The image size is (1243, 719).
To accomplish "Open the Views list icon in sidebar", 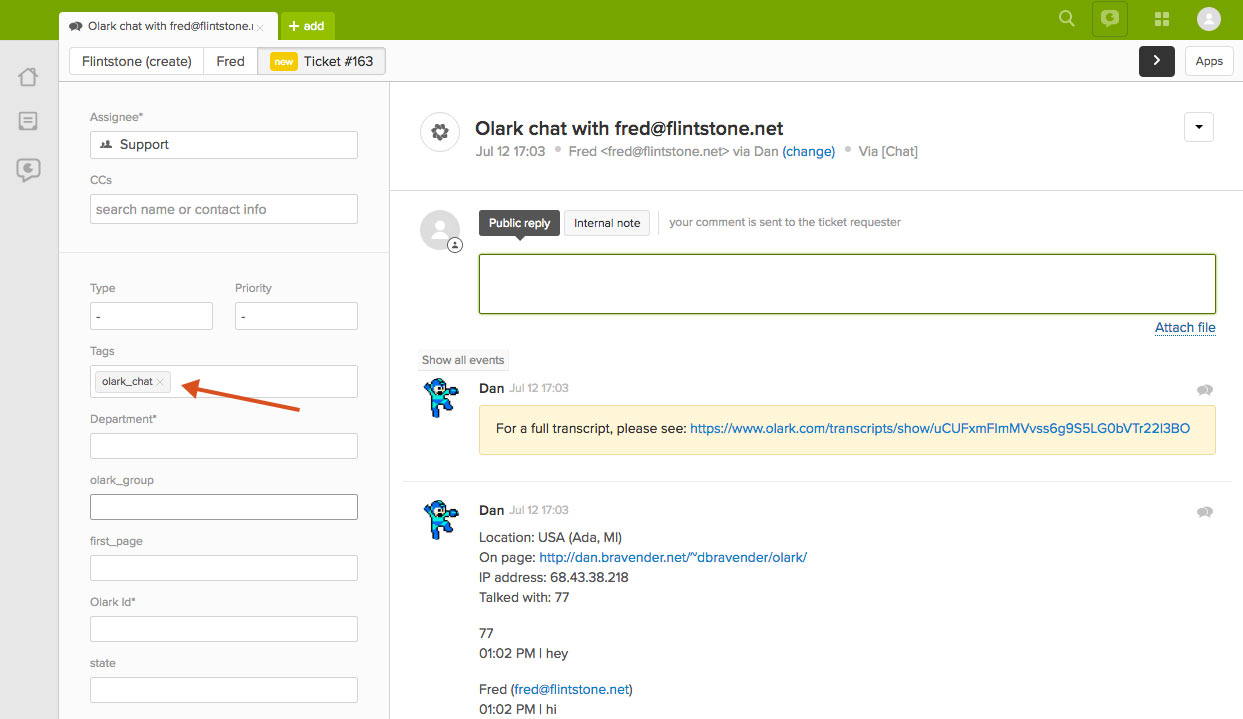I will (x=28, y=122).
